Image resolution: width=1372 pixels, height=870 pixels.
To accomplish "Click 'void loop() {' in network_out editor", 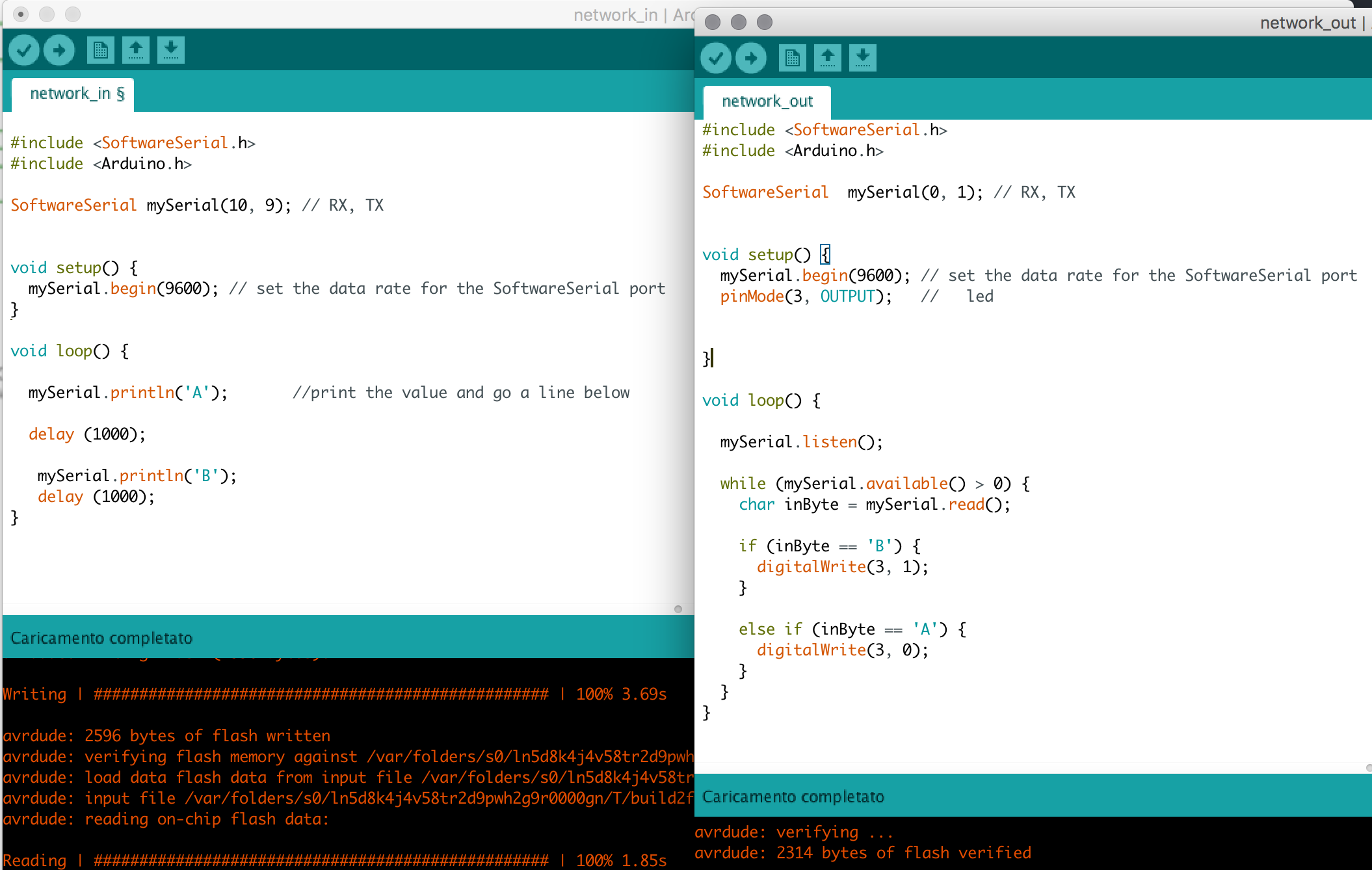I will pos(761,401).
